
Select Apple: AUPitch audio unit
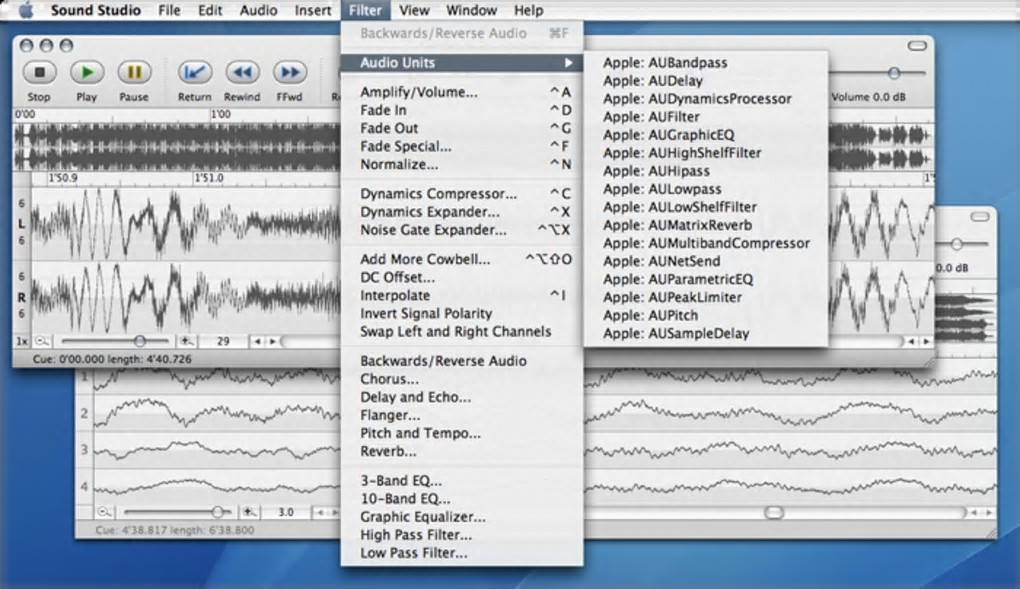click(x=706, y=316)
